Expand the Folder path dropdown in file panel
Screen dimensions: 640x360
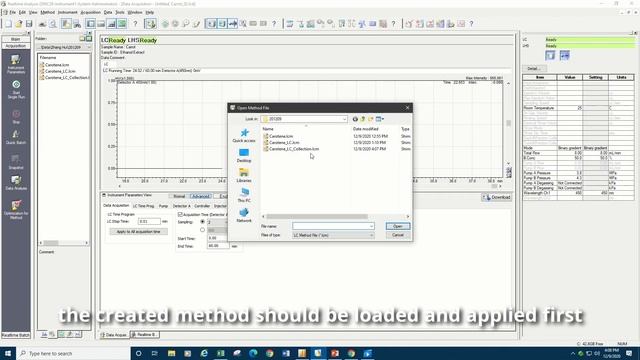(x=89, y=47)
